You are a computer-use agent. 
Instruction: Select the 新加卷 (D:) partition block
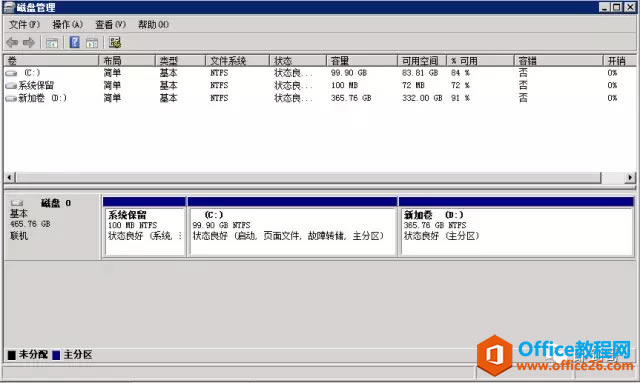coord(516,227)
